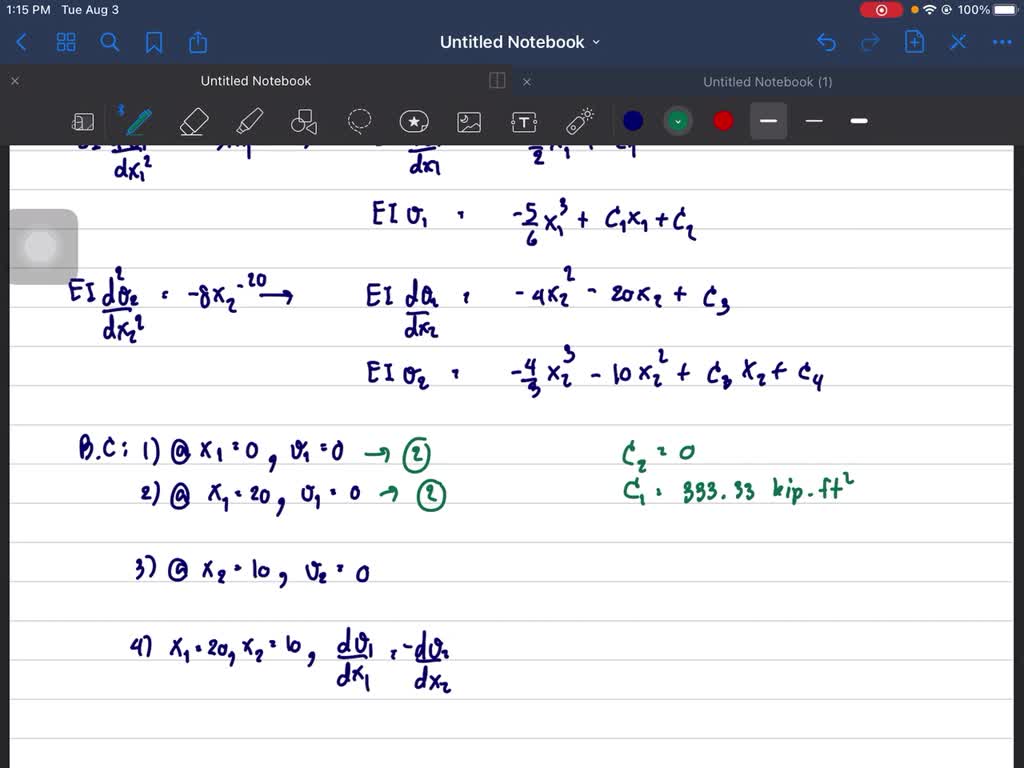Add a text box
Image resolution: width=1024 pixels, height=768 pixels.
pyautogui.click(x=524, y=121)
